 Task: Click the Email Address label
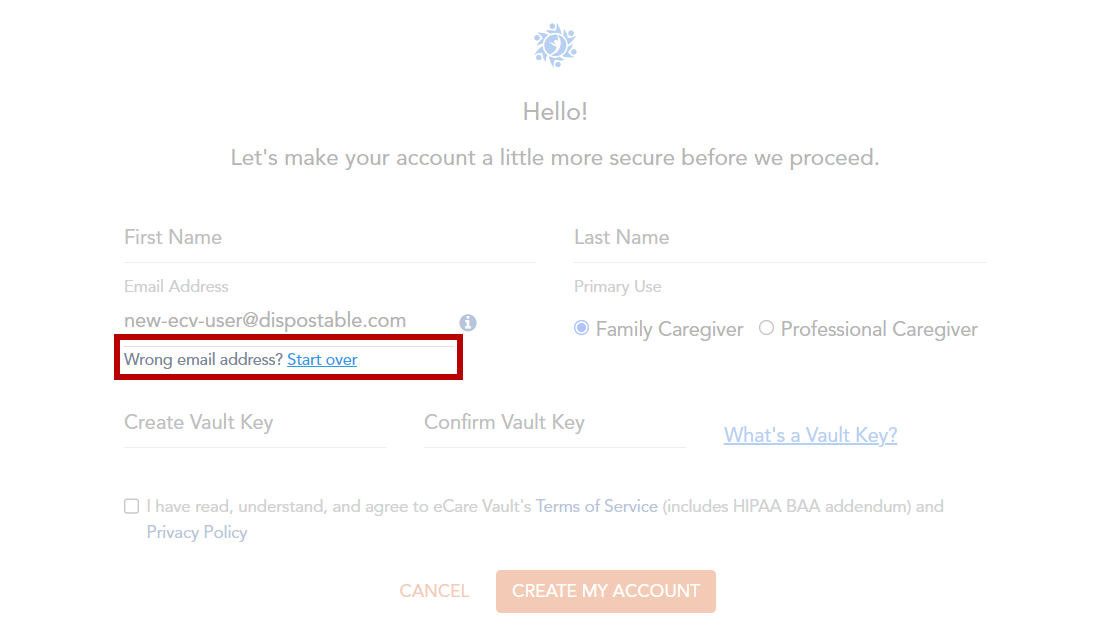coord(176,287)
